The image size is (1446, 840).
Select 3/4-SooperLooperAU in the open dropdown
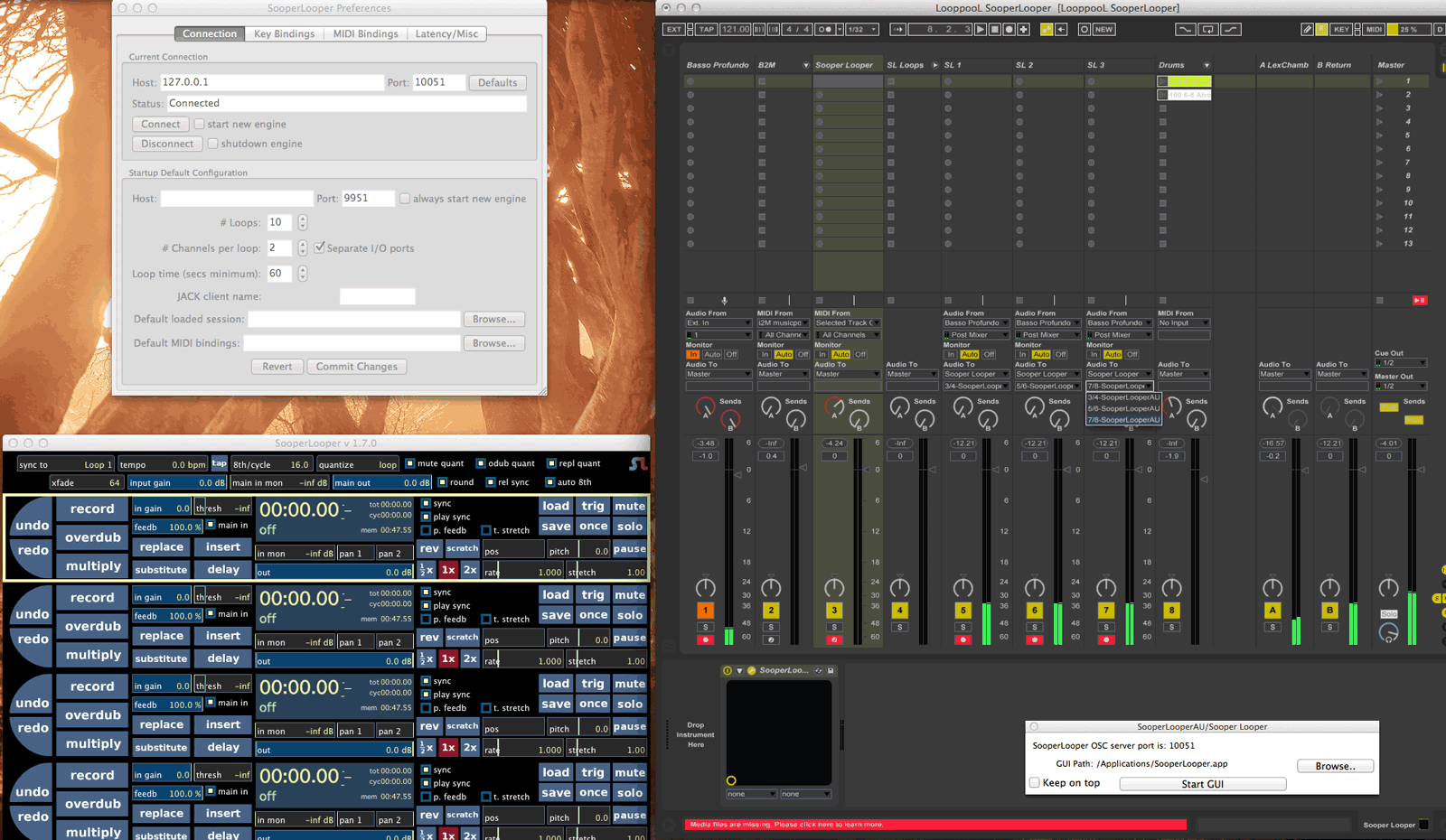click(x=1123, y=397)
